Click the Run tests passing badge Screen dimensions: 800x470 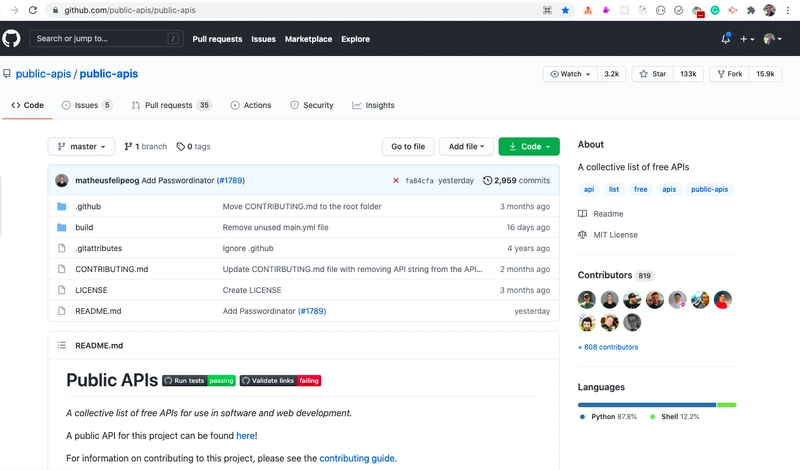(x=199, y=381)
